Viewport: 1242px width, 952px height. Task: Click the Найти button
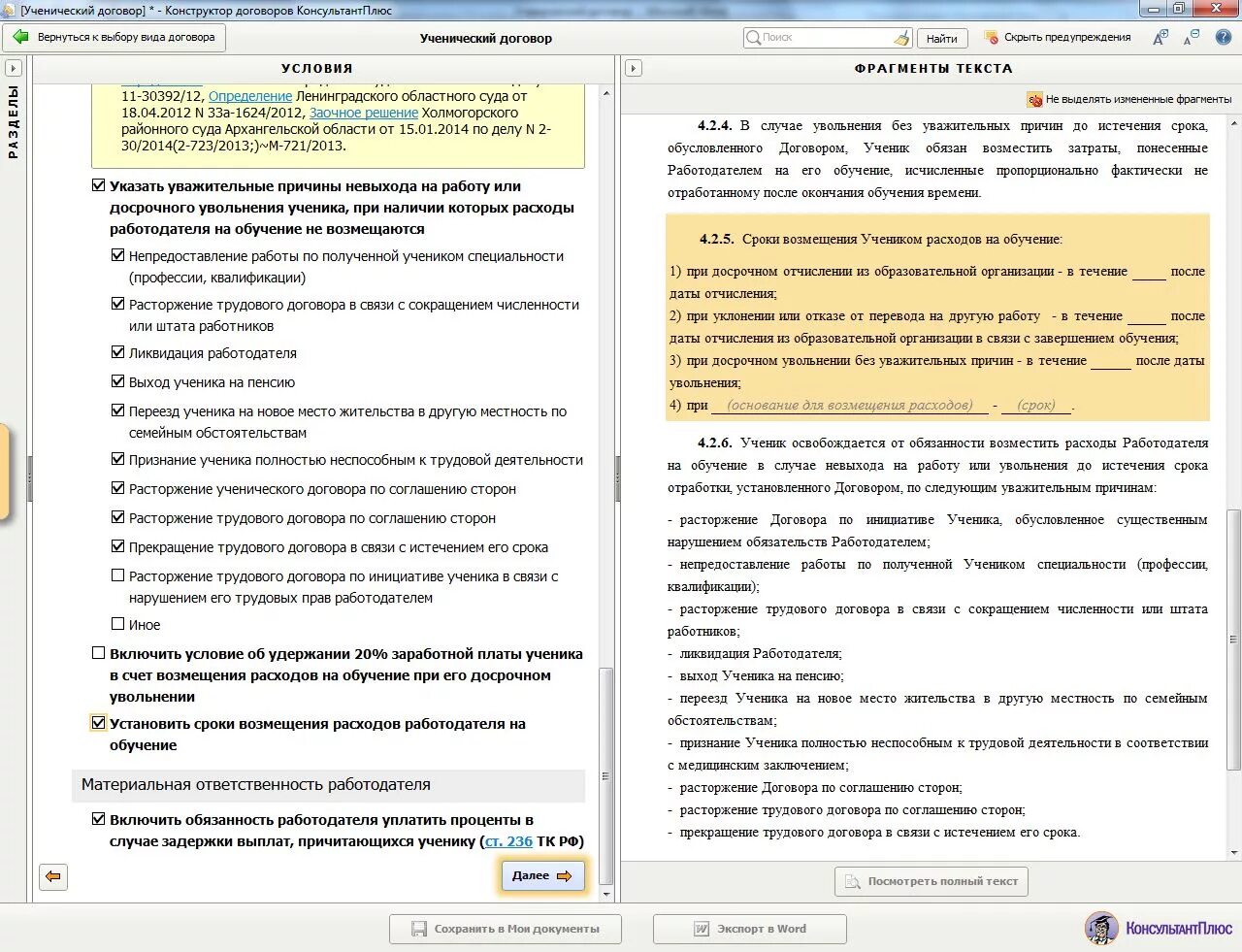[941, 39]
